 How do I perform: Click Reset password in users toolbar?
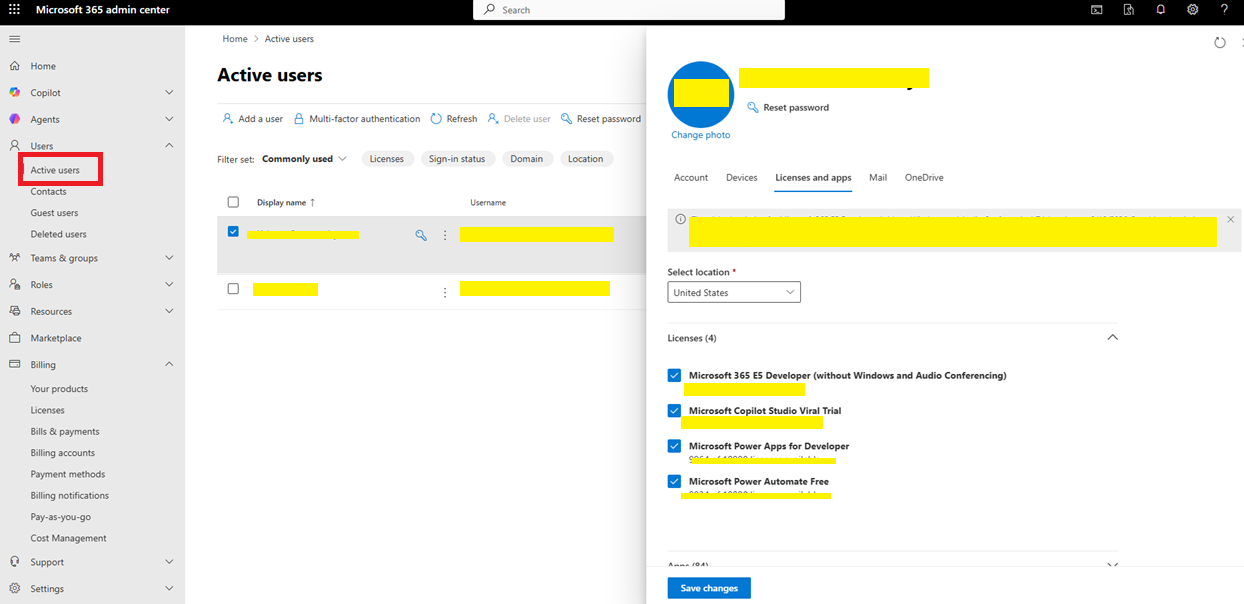[x=601, y=119]
